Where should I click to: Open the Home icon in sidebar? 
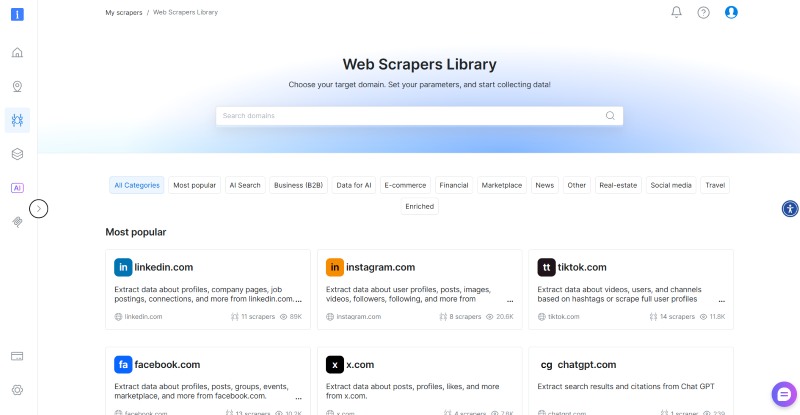pyautogui.click(x=17, y=53)
